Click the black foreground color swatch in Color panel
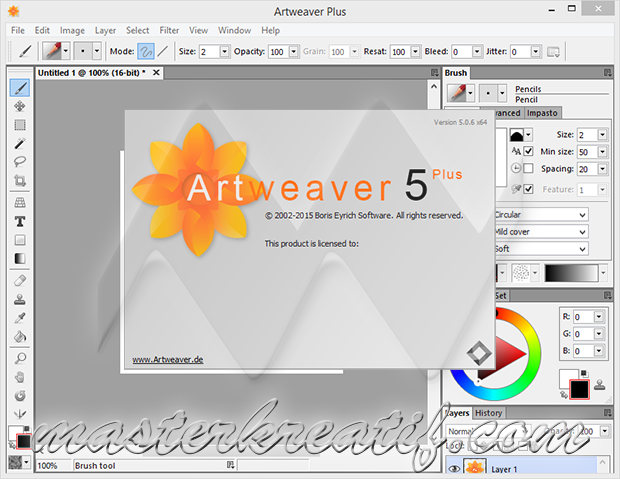The image size is (620, 479). pyautogui.click(x=579, y=390)
